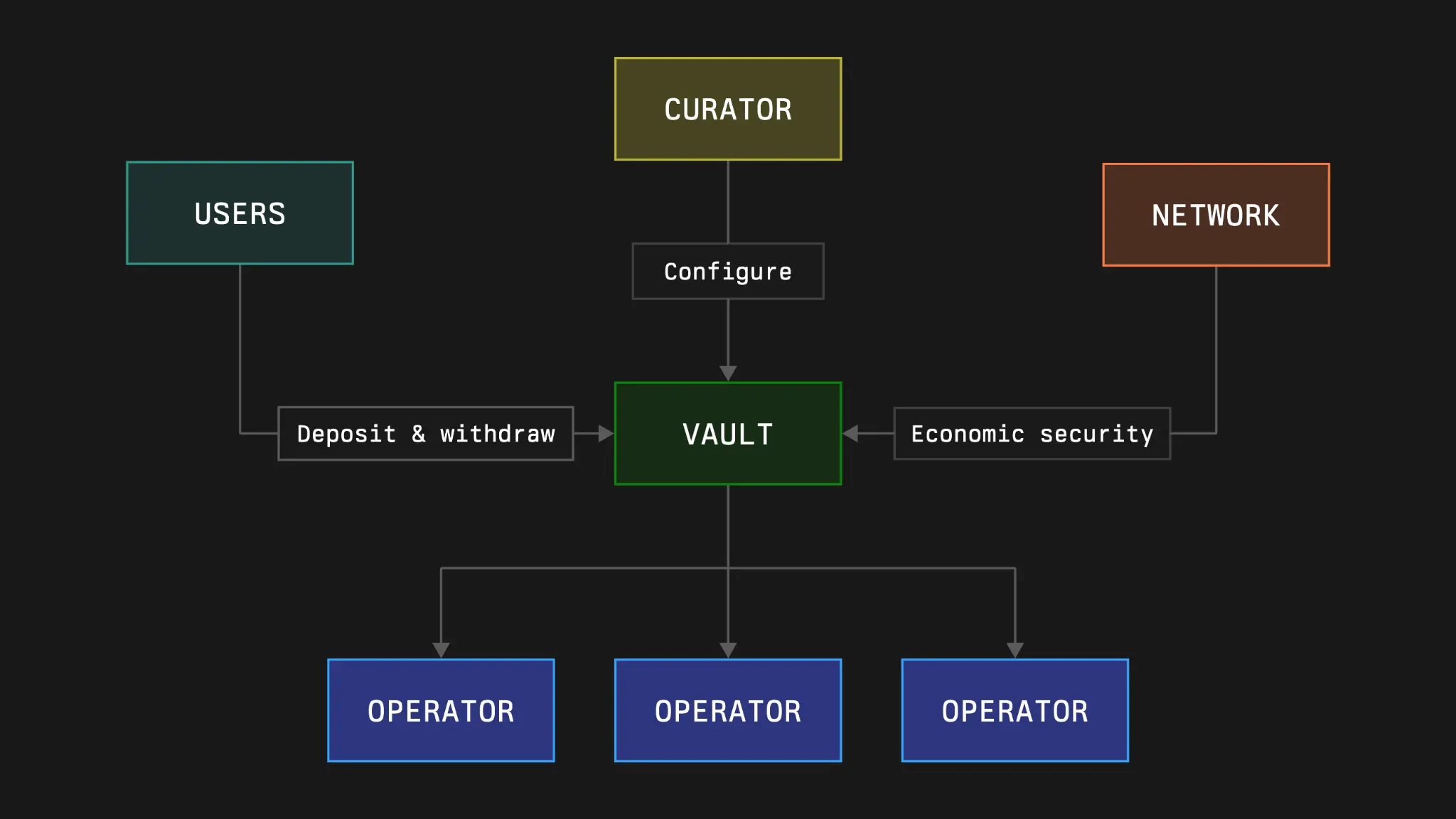This screenshot has height=819, width=1456.
Task: Select the right blue OPERATOR box
Action: tap(1015, 710)
